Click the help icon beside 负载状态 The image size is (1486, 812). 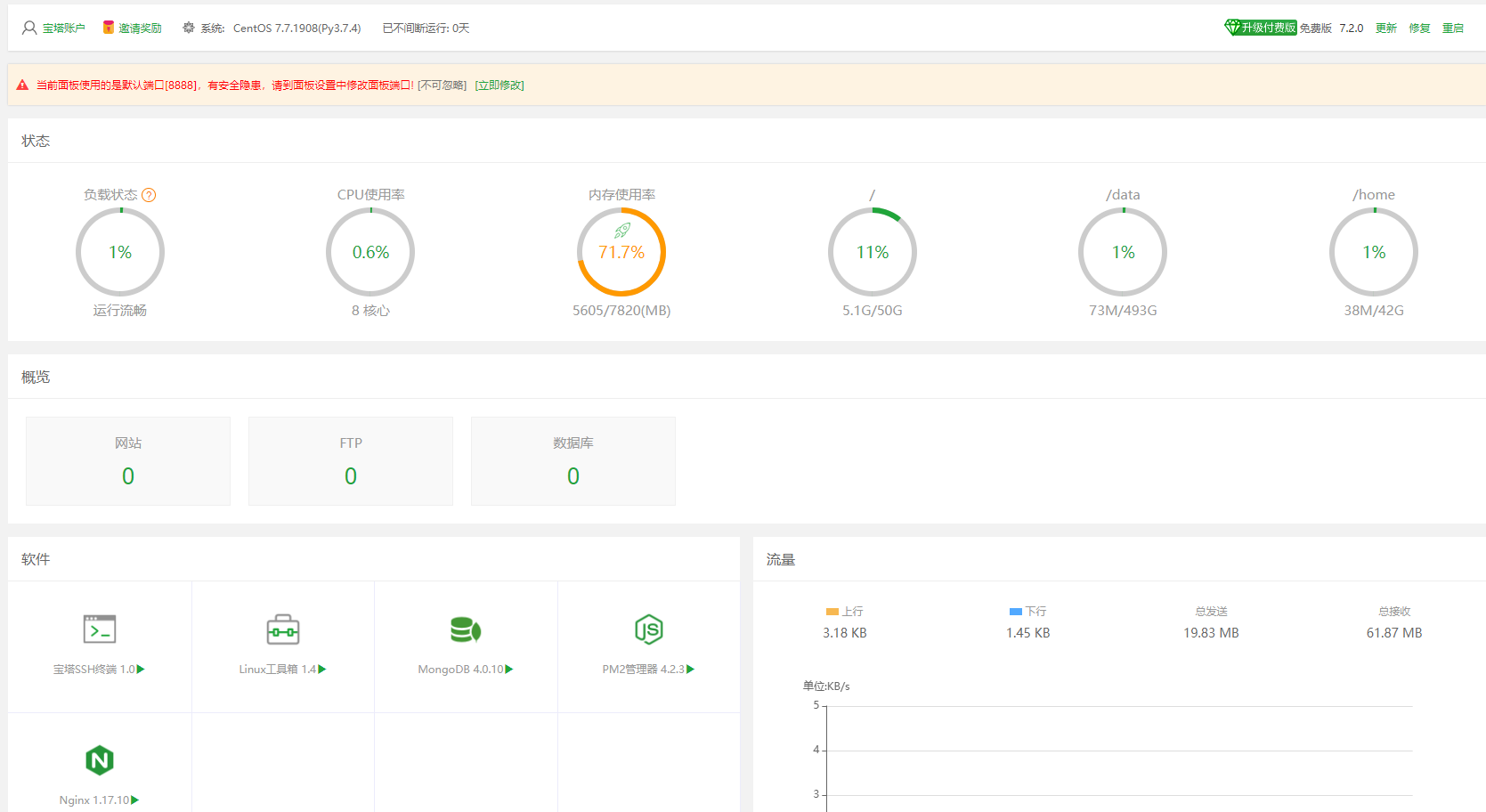click(x=149, y=195)
